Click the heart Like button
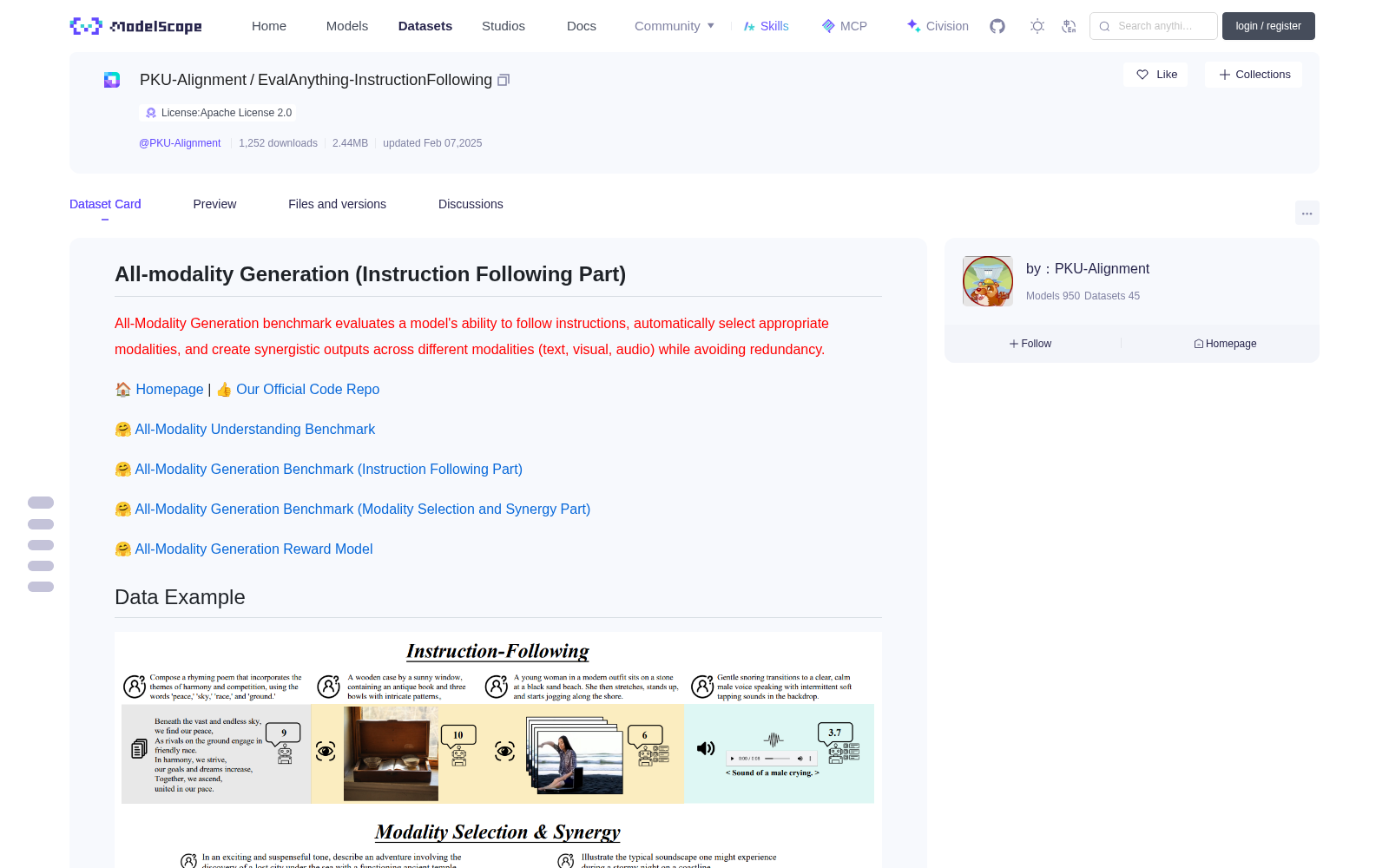This screenshot has height=868, width=1389. (1155, 75)
